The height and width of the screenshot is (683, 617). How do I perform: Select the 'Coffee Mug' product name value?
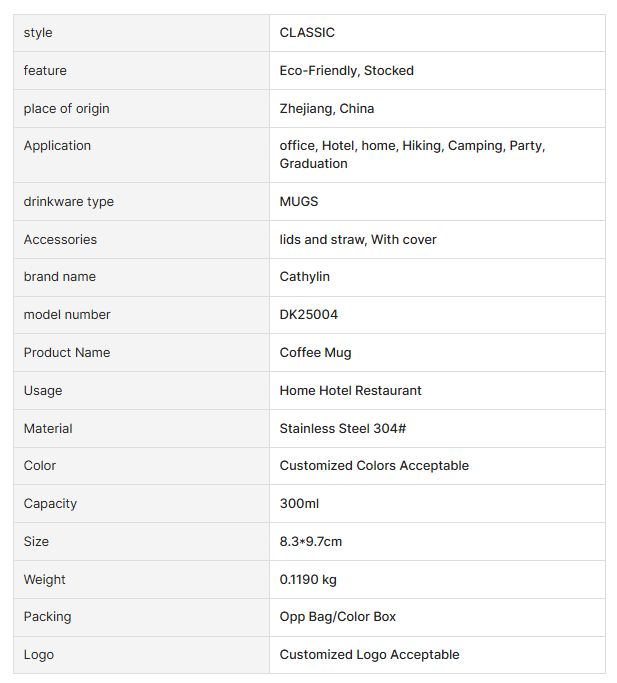[x=315, y=353]
